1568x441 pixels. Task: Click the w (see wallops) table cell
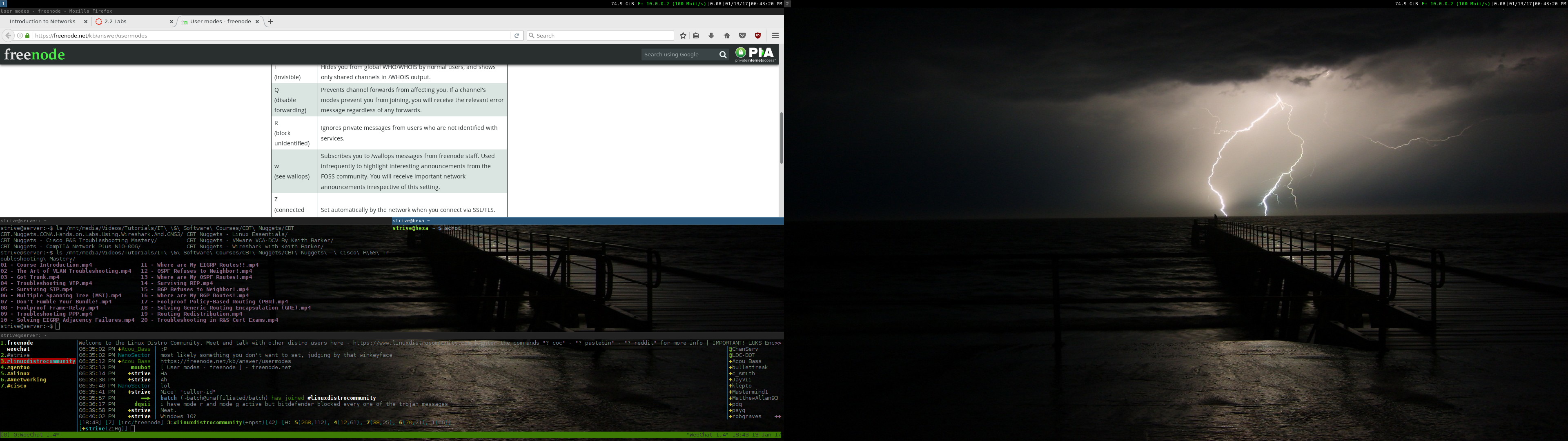pyautogui.click(x=294, y=171)
